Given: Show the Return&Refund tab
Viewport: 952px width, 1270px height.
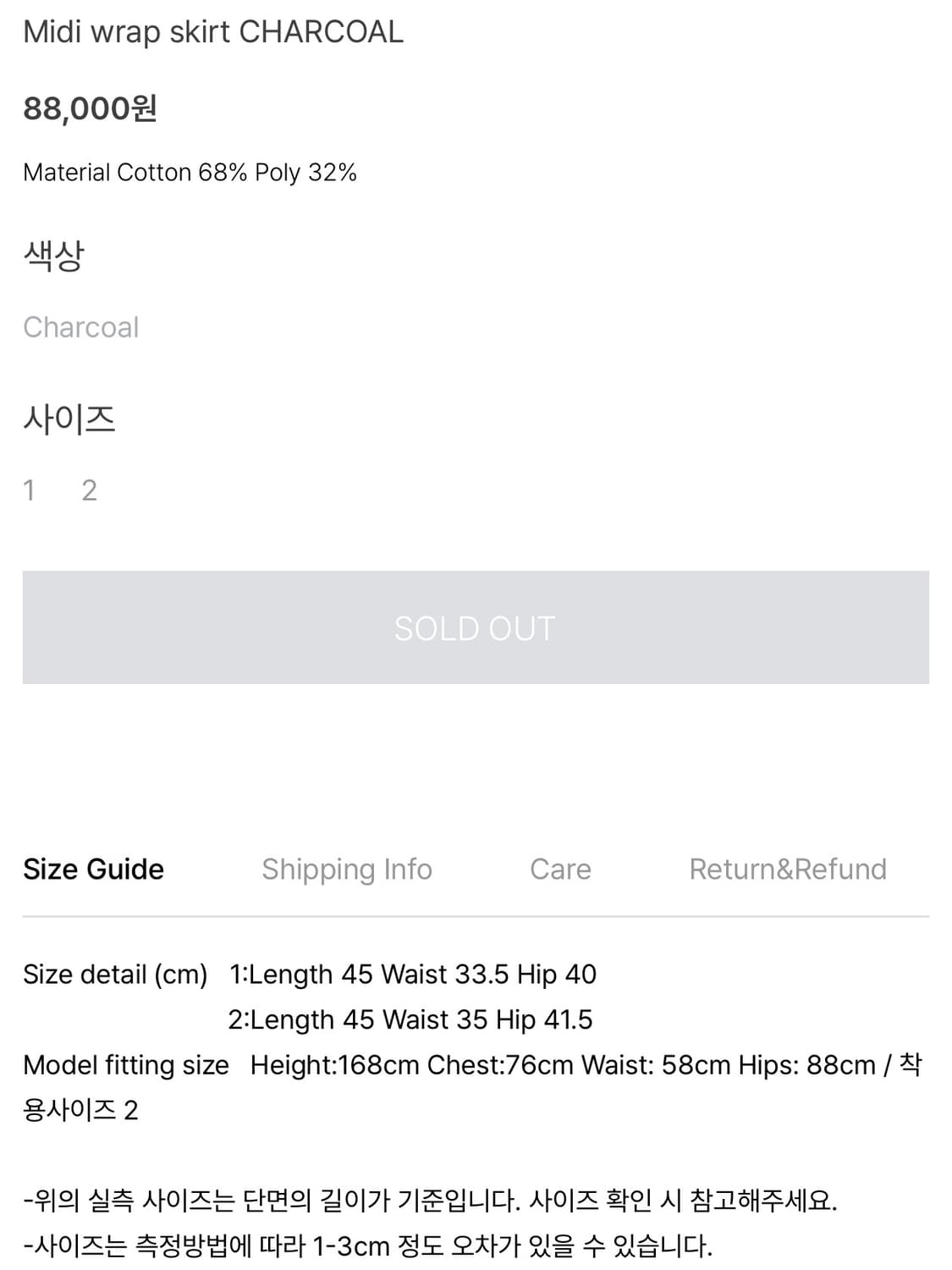Looking at the screenshot, I should (x=788, y=870).
